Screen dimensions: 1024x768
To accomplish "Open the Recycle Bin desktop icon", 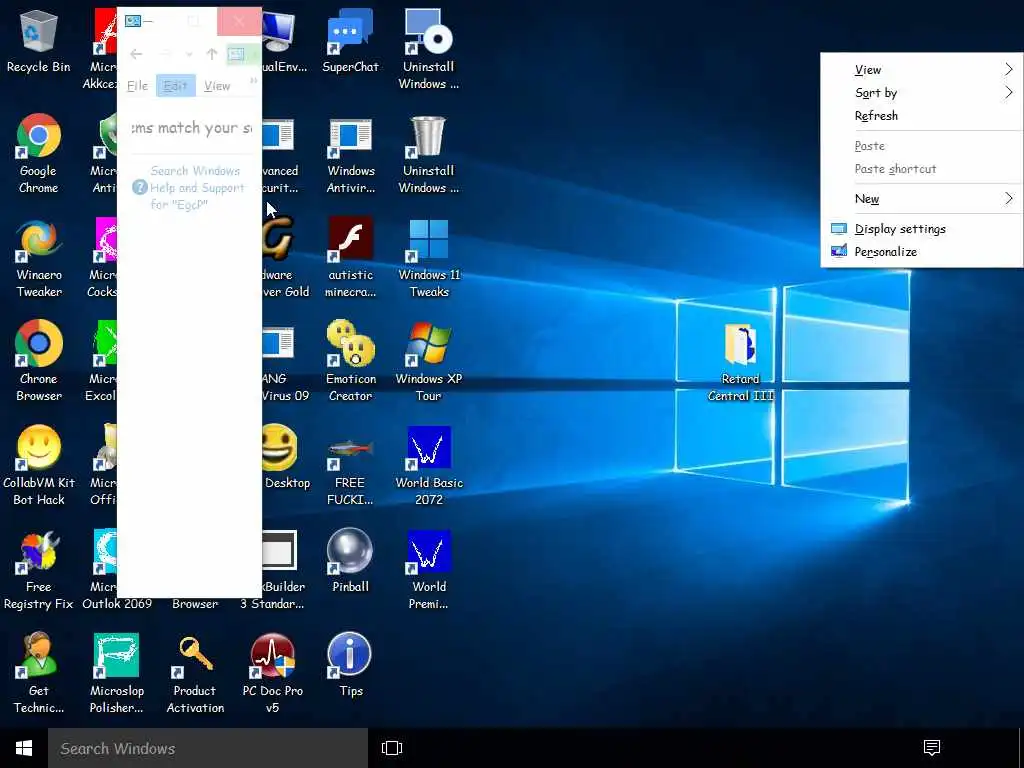I will [x=39, y=41].
